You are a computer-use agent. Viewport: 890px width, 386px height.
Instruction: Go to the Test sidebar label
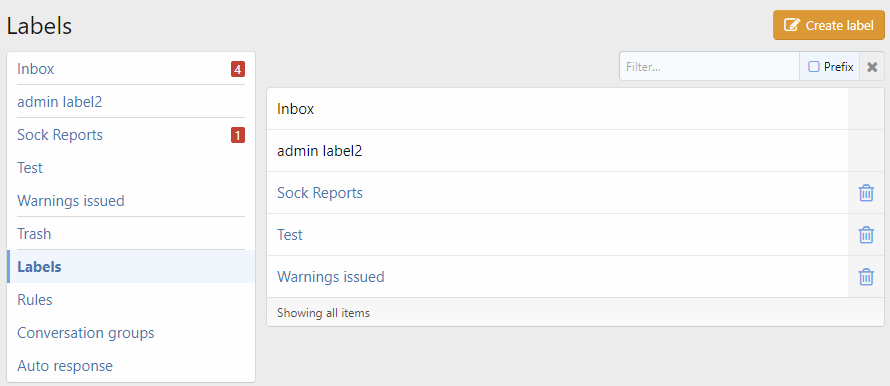click(30, 168)
